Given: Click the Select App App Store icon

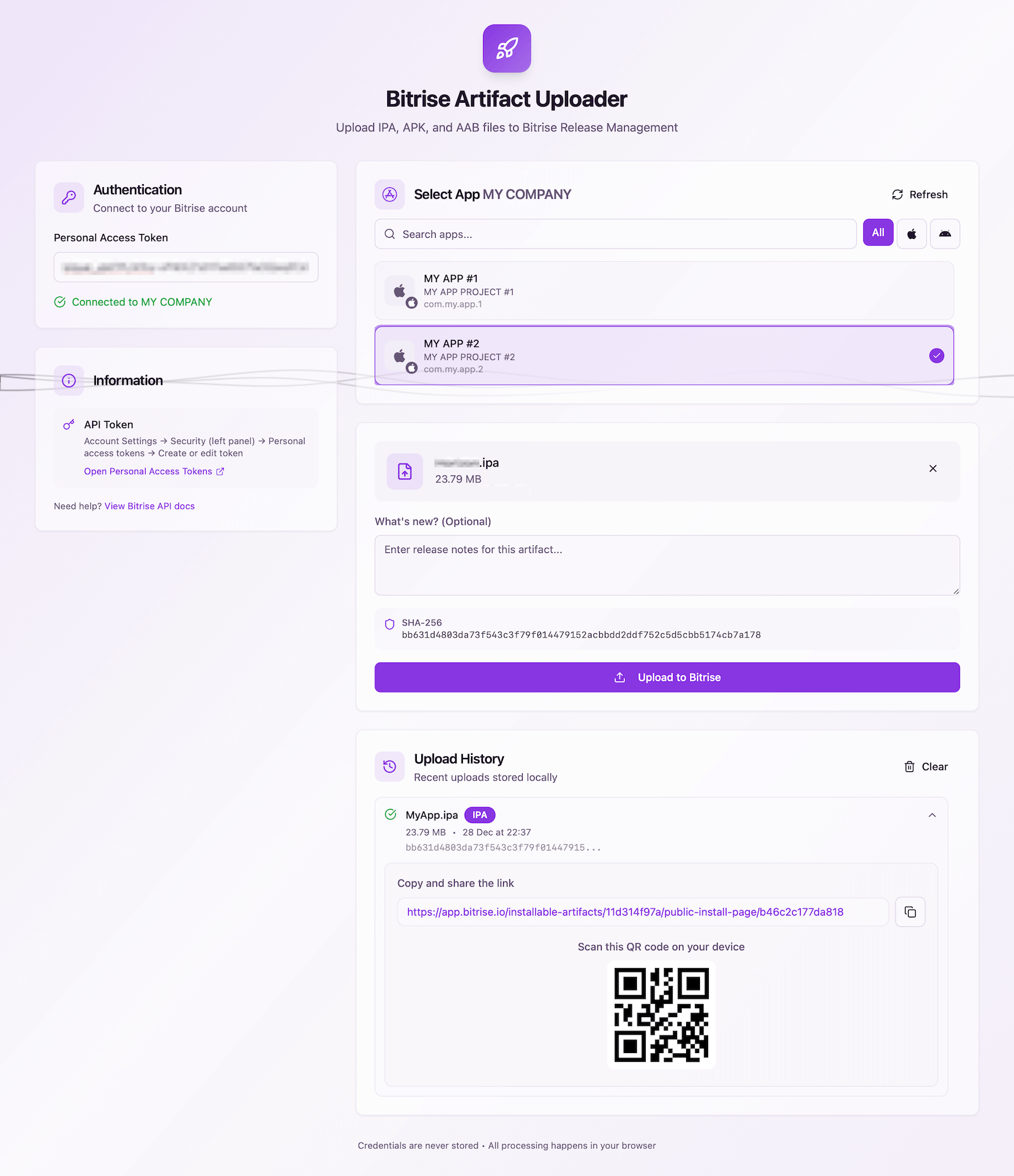Looking at the screenshot, I should [x=390, y=194].
